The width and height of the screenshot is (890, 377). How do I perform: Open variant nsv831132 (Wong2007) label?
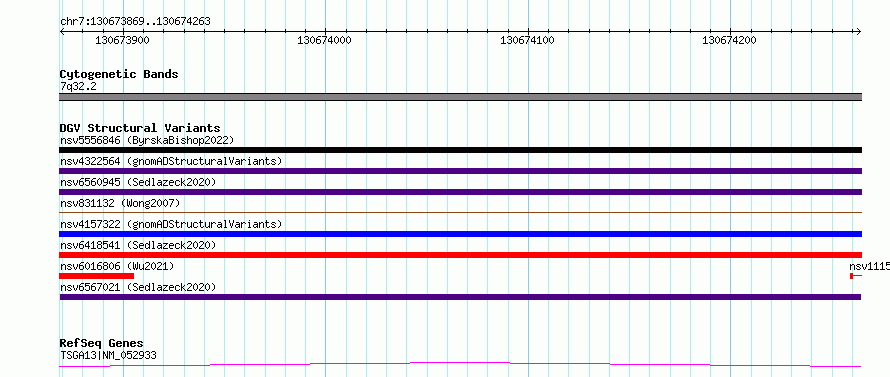point(120,203)
